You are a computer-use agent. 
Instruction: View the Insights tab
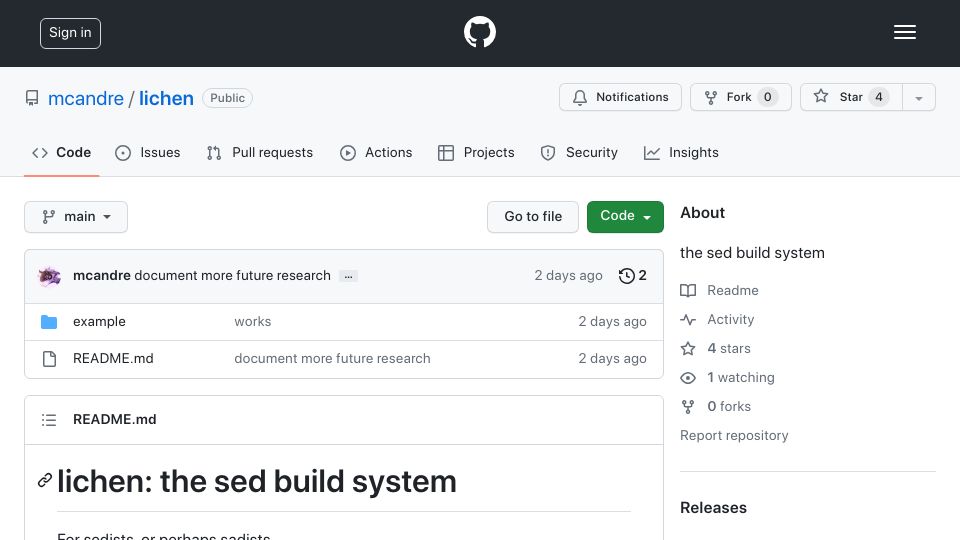click(x=681, y=152)
